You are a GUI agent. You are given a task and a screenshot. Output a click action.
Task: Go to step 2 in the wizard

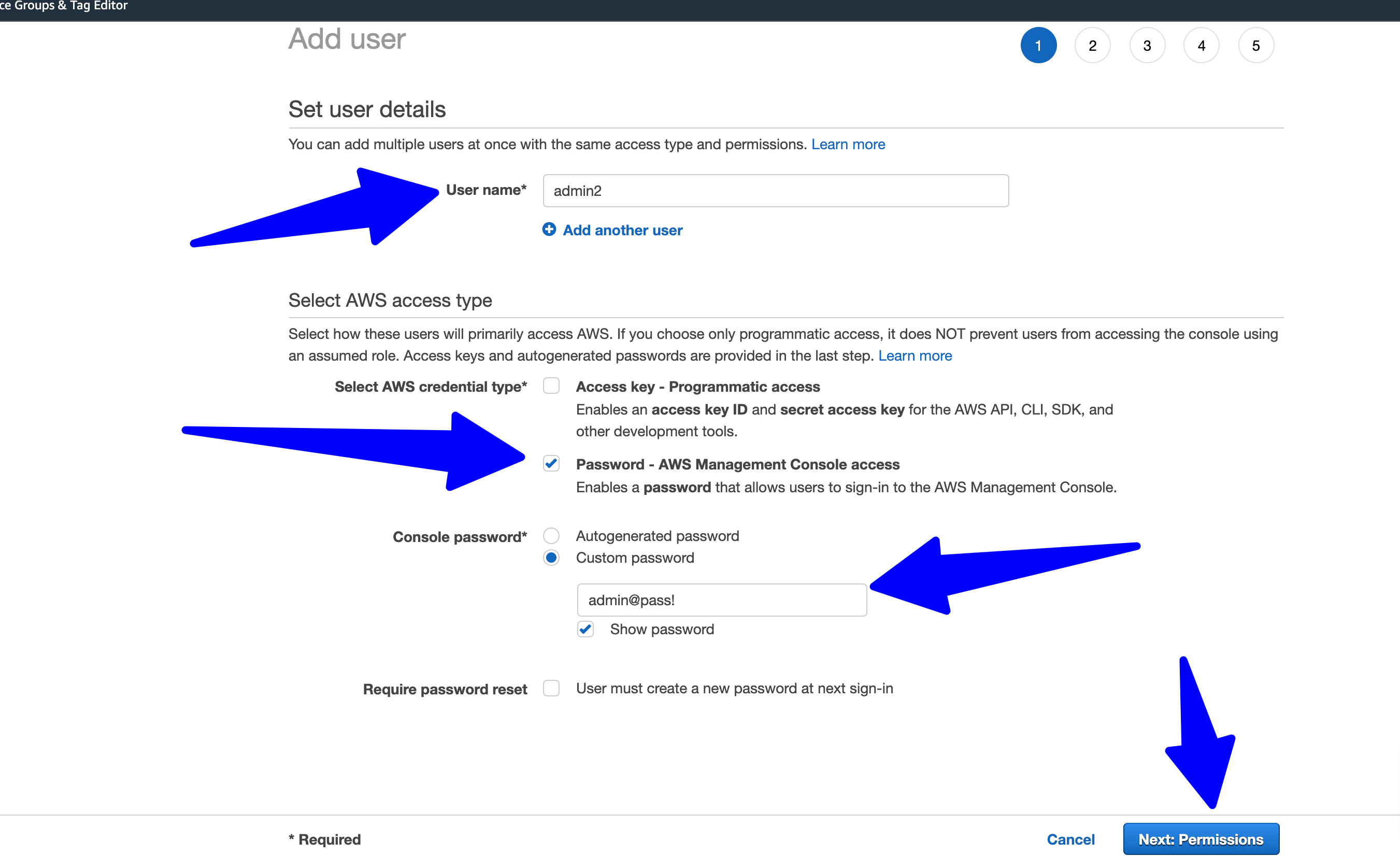(x=1092, y=45)
